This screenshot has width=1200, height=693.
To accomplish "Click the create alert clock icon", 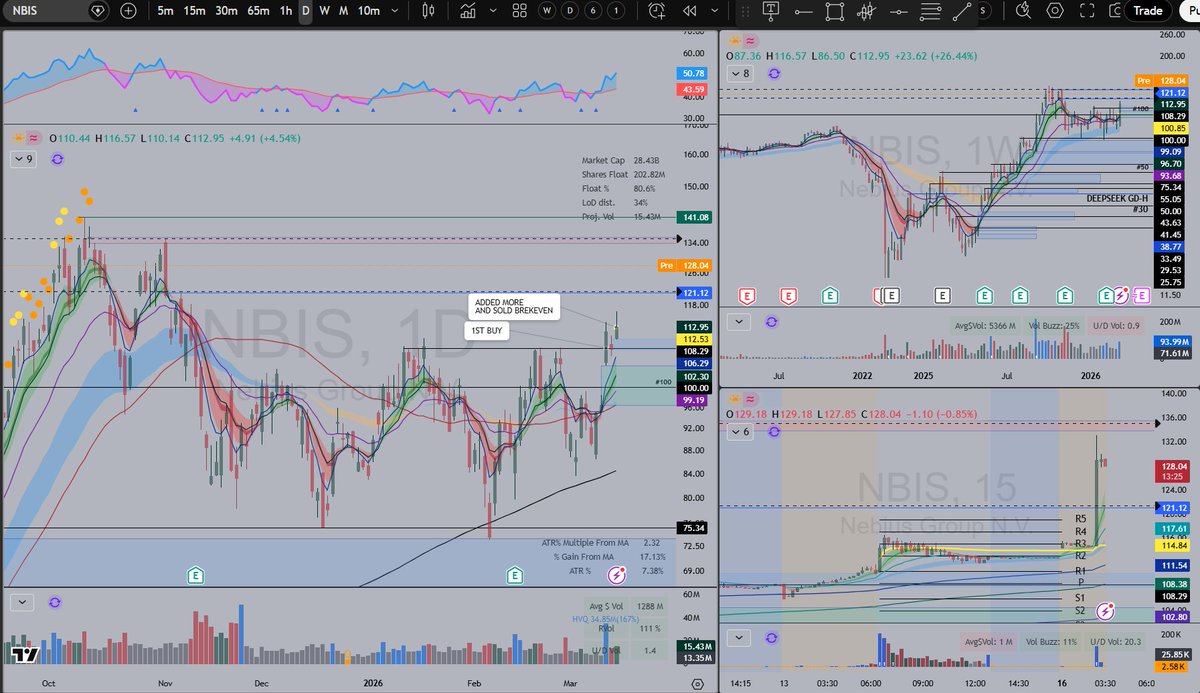I will [656, 11].
